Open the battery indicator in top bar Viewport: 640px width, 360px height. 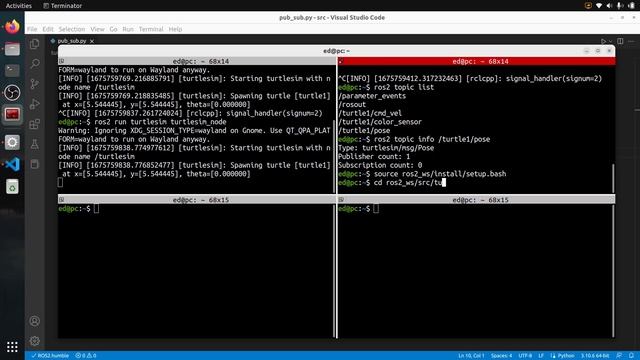[631, 6]
